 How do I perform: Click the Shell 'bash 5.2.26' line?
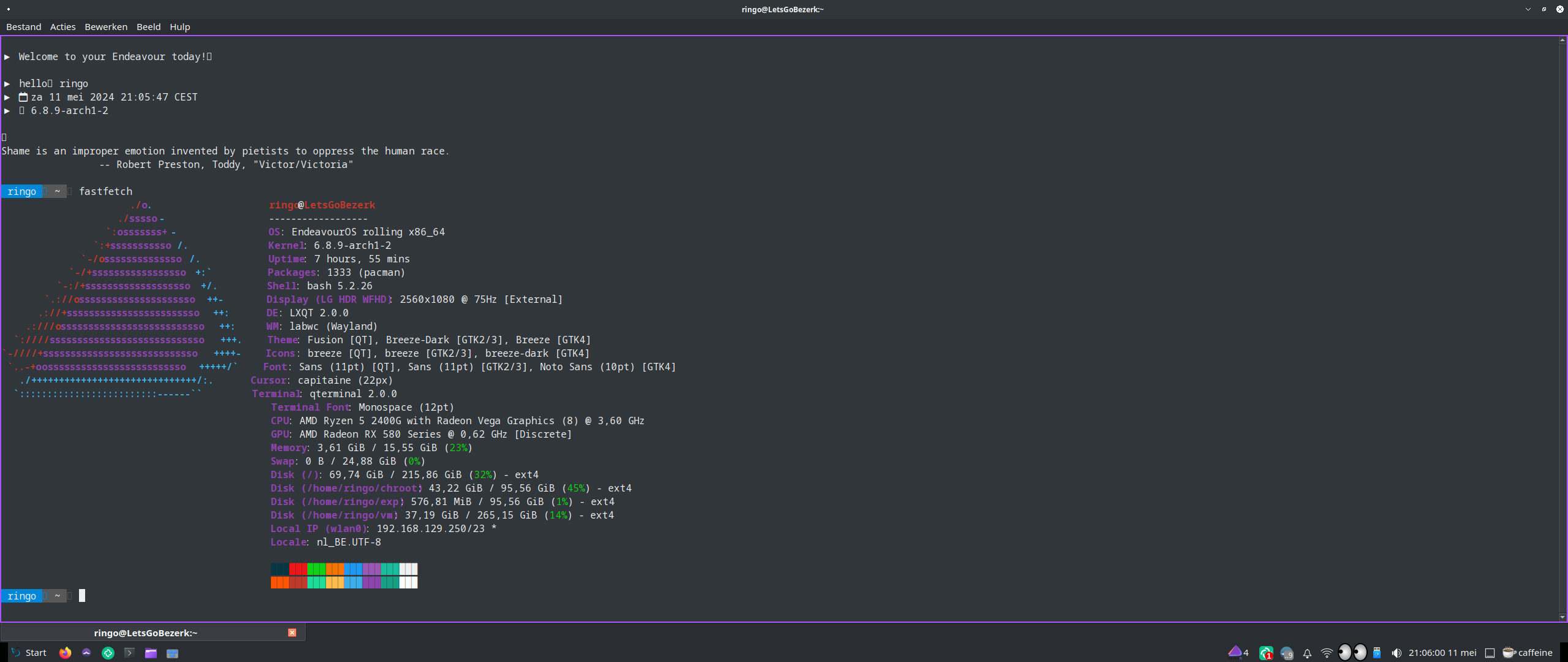pyautogui.click(x=320, y=286)
